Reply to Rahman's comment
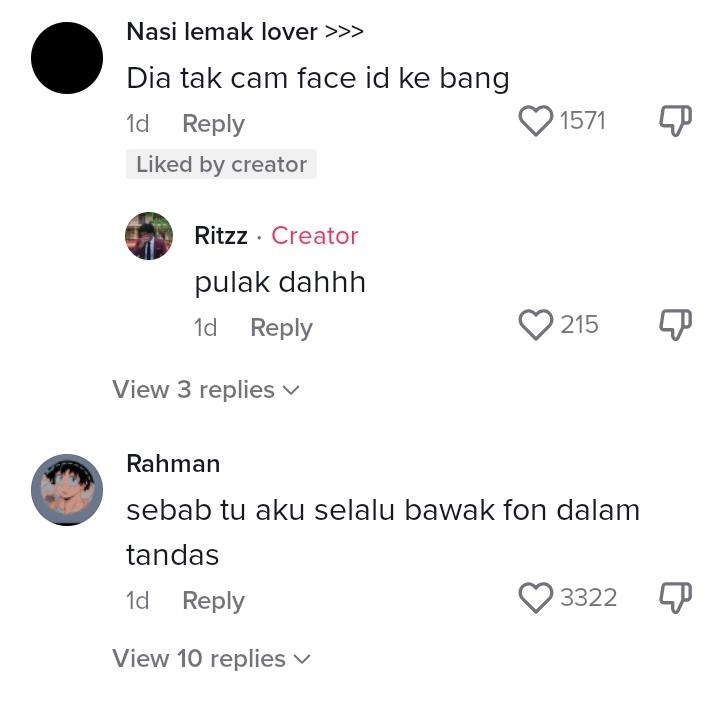The width and height of the screenshot is (720, 701). tap(213, 601)
